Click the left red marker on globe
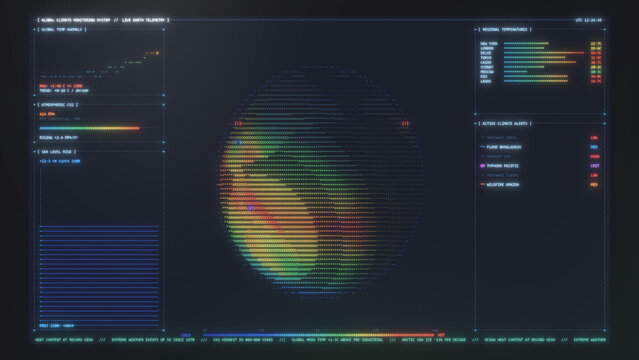Viewport: 639px width, 360px height. tap(238, 123)
